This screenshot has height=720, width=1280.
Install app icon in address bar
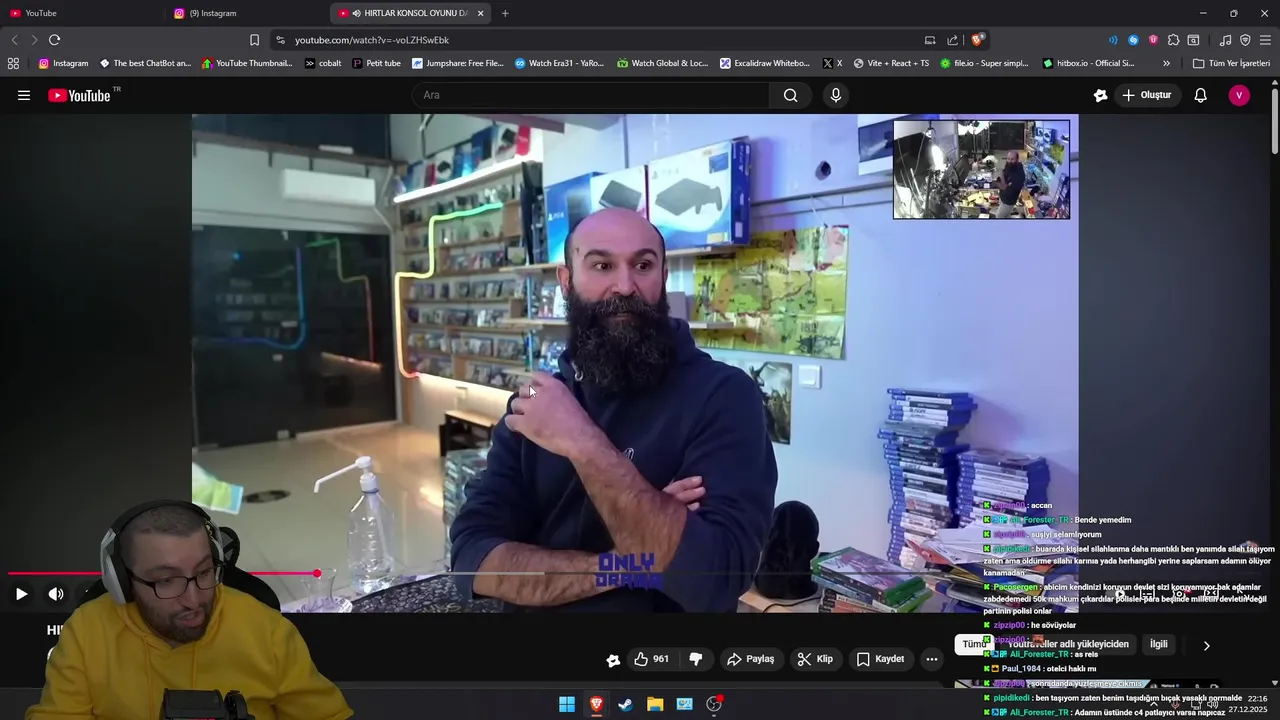coord(930,40)
